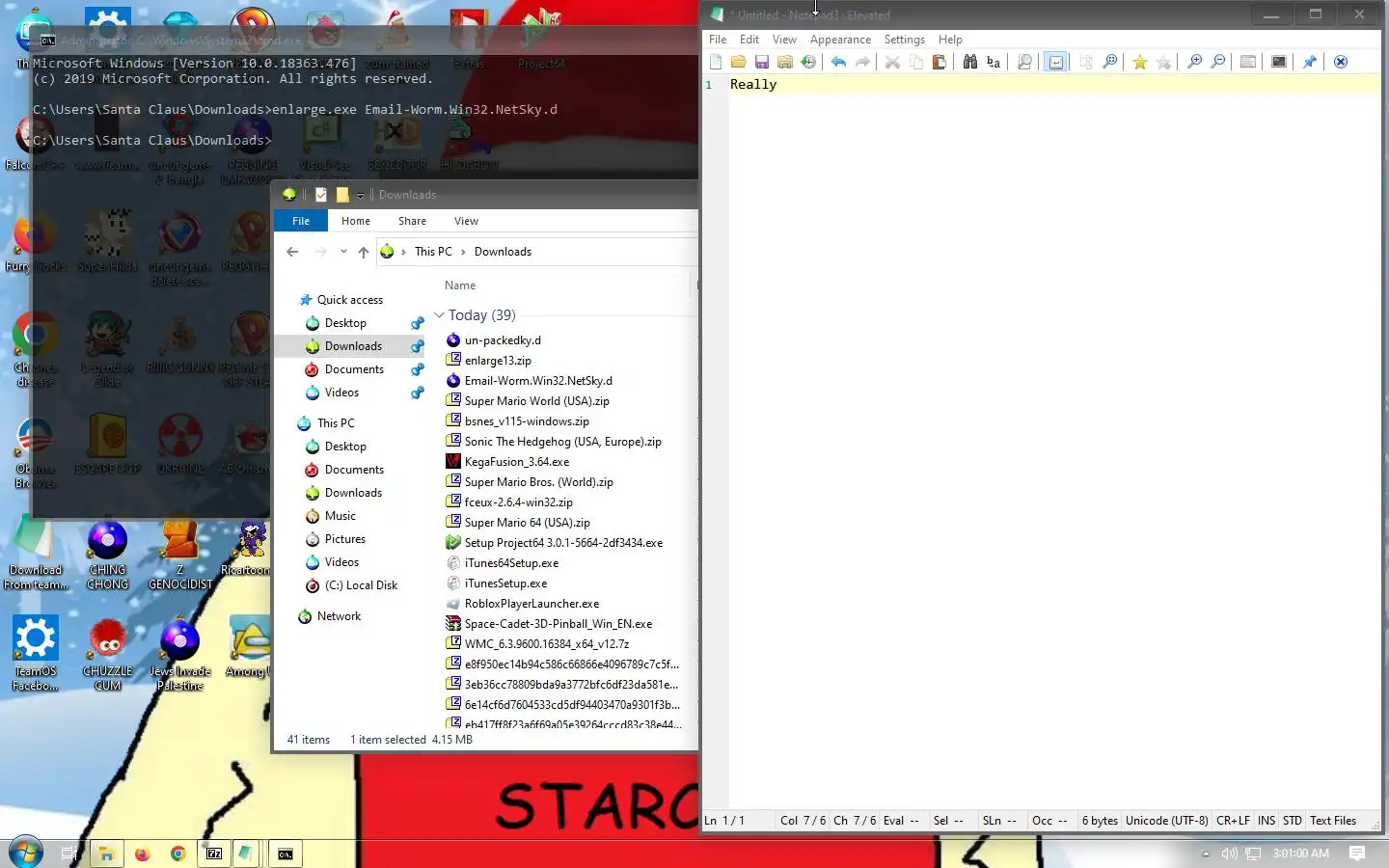Screen dimensions: 1389x868
Task: Click the Text Files scheme in status bar
Action: [x=1333, y=821]
